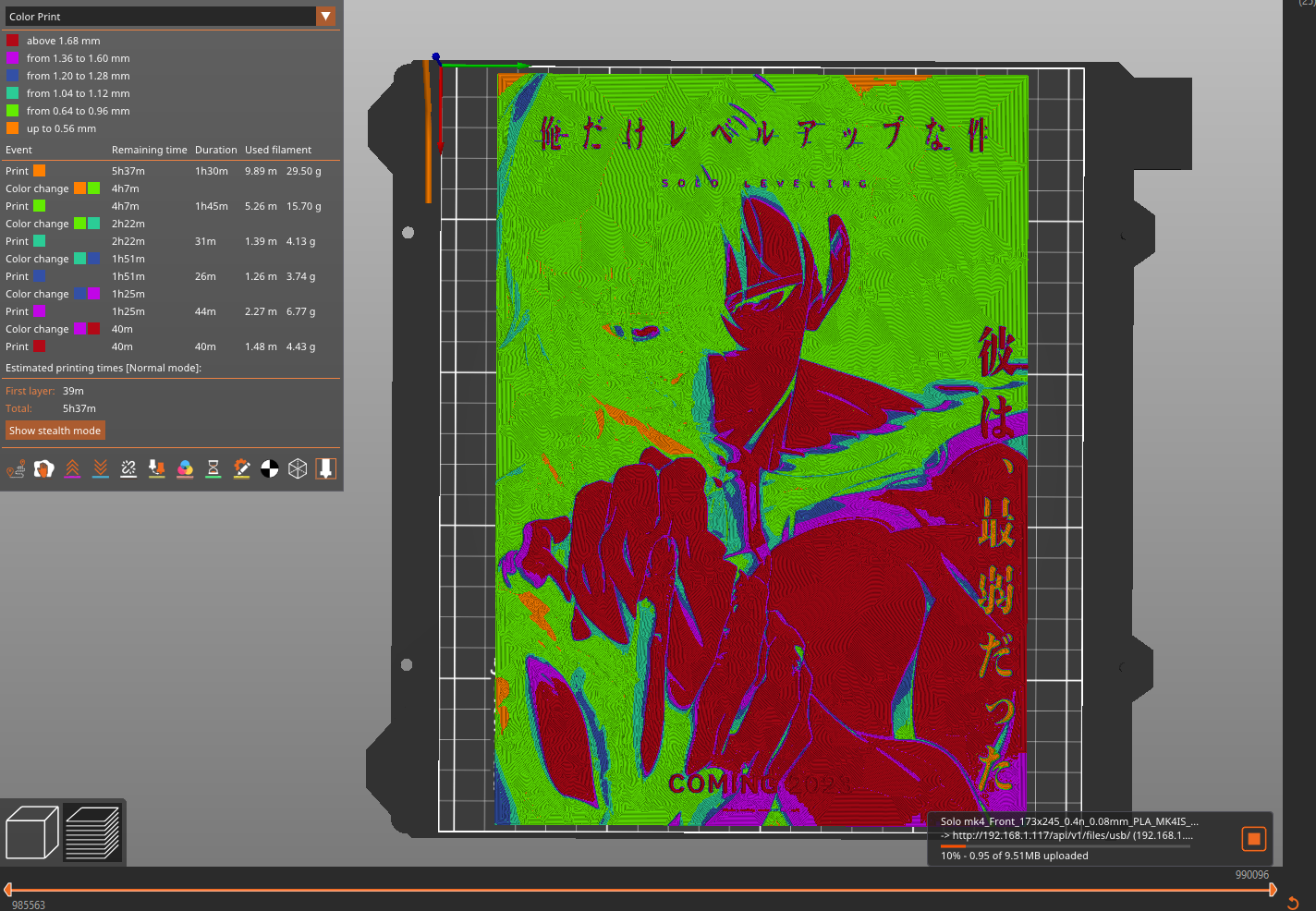
Task: Click the upload progress bar in notification
Action: click(1066, 845)
